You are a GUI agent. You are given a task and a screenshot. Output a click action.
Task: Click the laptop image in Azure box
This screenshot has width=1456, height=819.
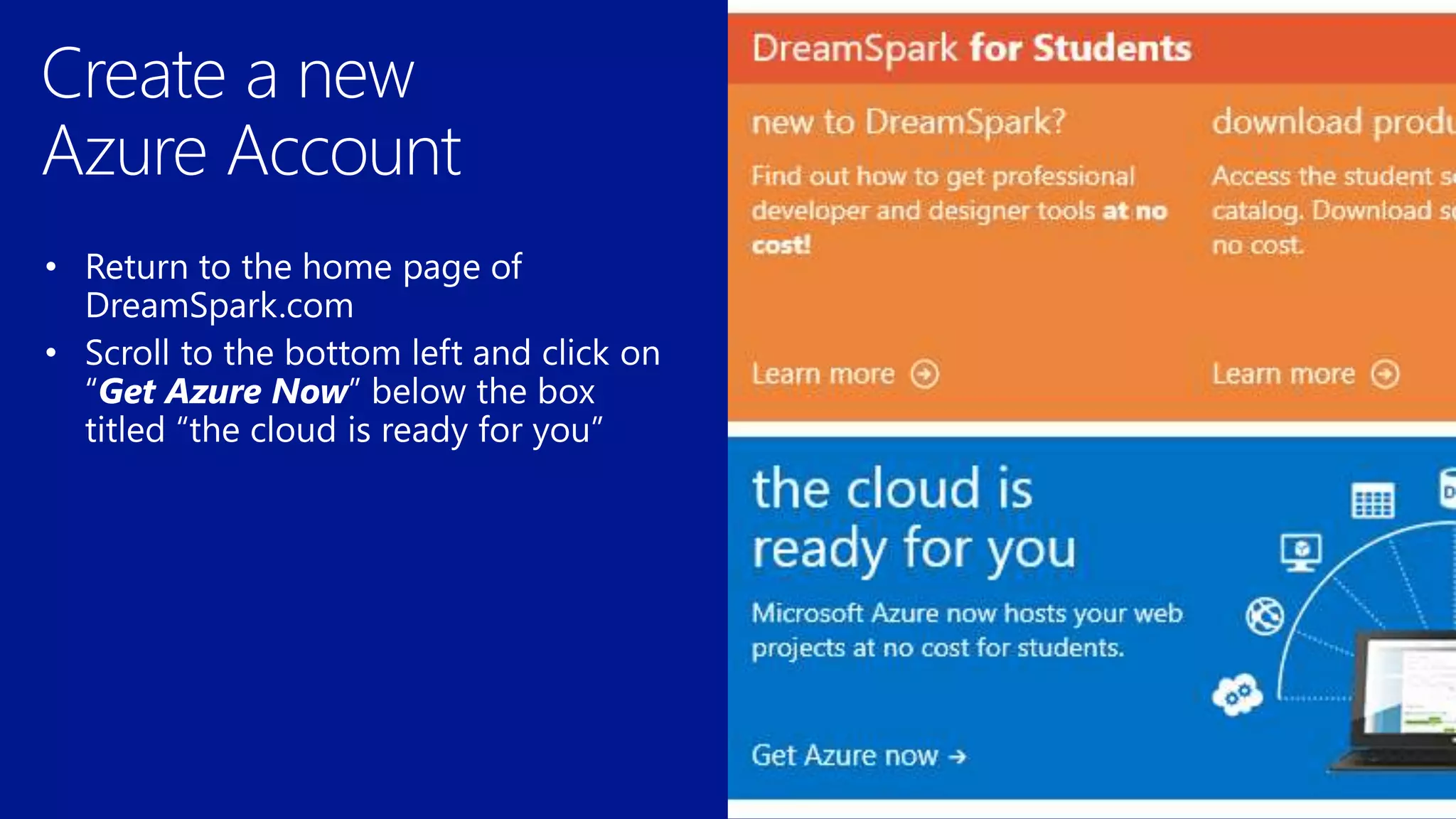tap(1401, 704)
